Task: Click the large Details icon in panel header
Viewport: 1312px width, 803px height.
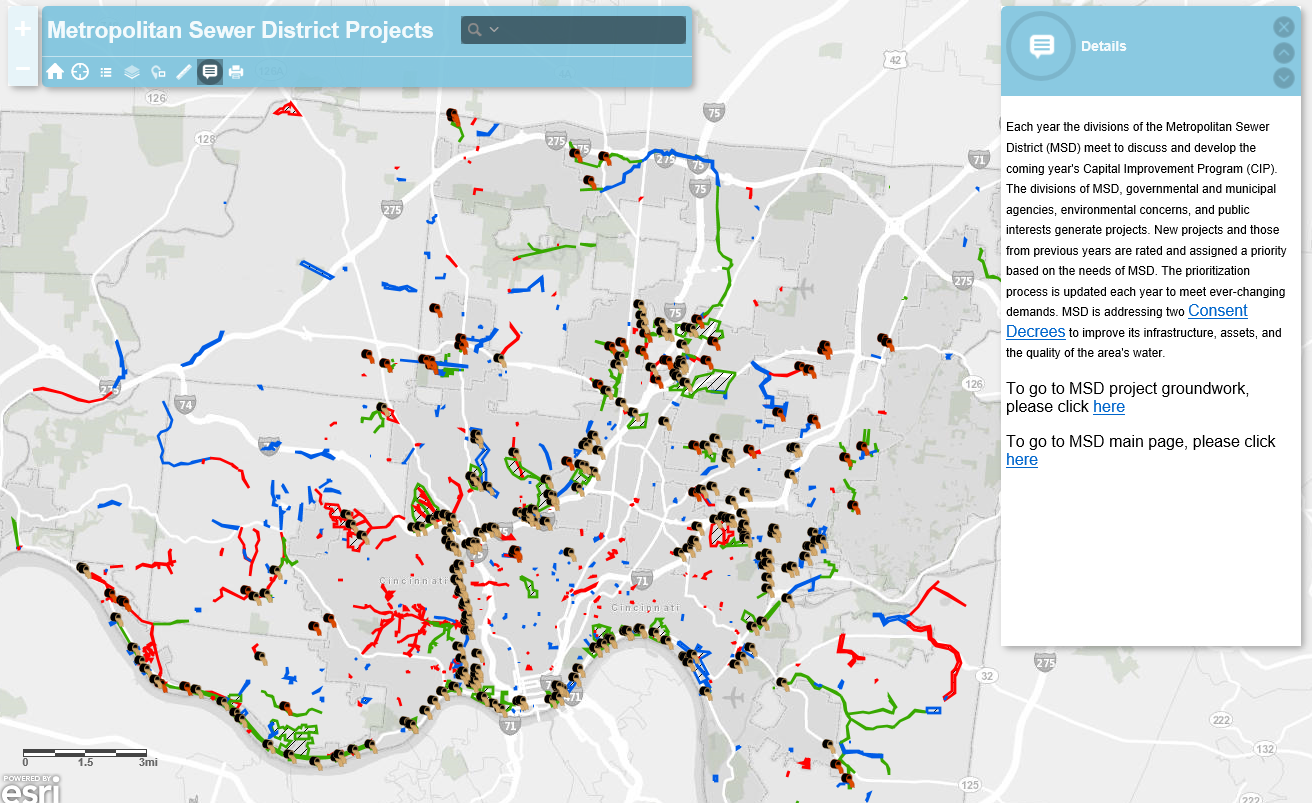Action: (x=1041, y=46)
